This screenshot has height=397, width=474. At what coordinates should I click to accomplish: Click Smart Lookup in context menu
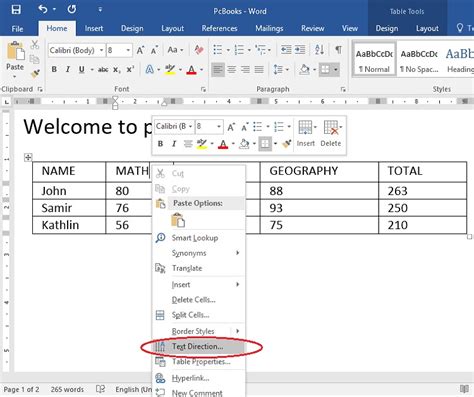pyautogui.click(x=199, y=238)
